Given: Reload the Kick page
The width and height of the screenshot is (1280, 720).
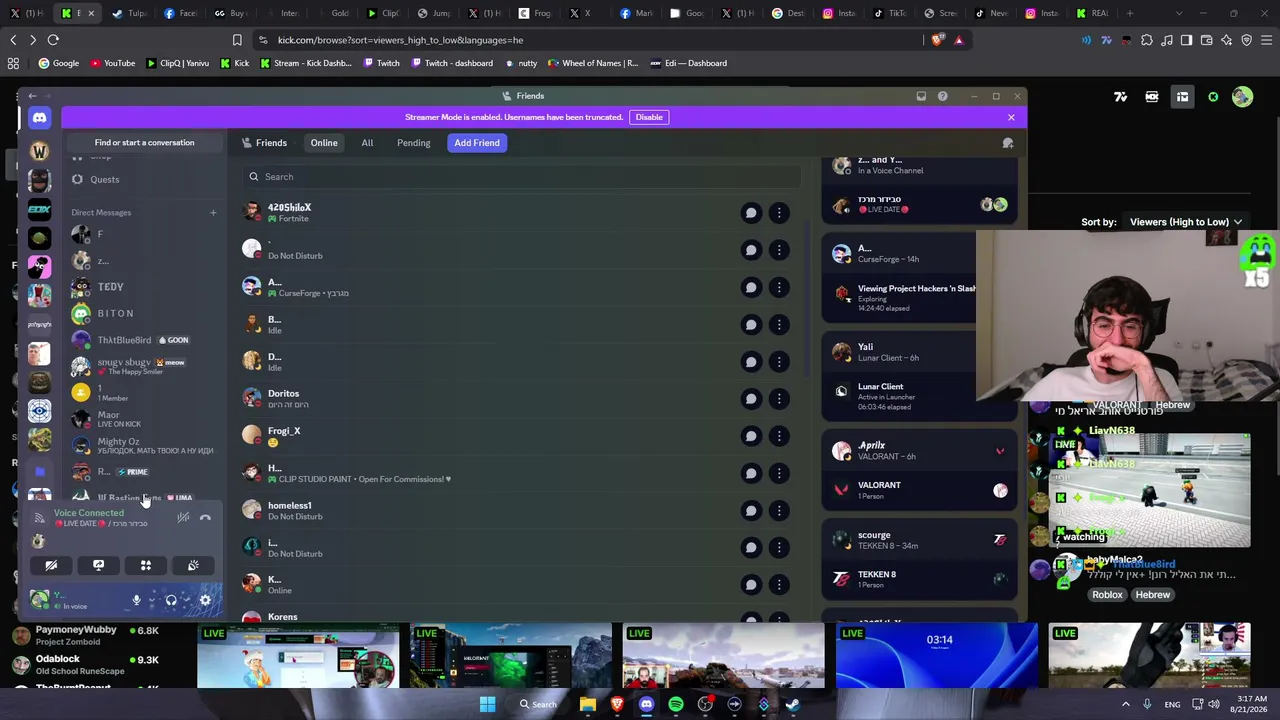Looking at the screenshot, I should [53, 40].
